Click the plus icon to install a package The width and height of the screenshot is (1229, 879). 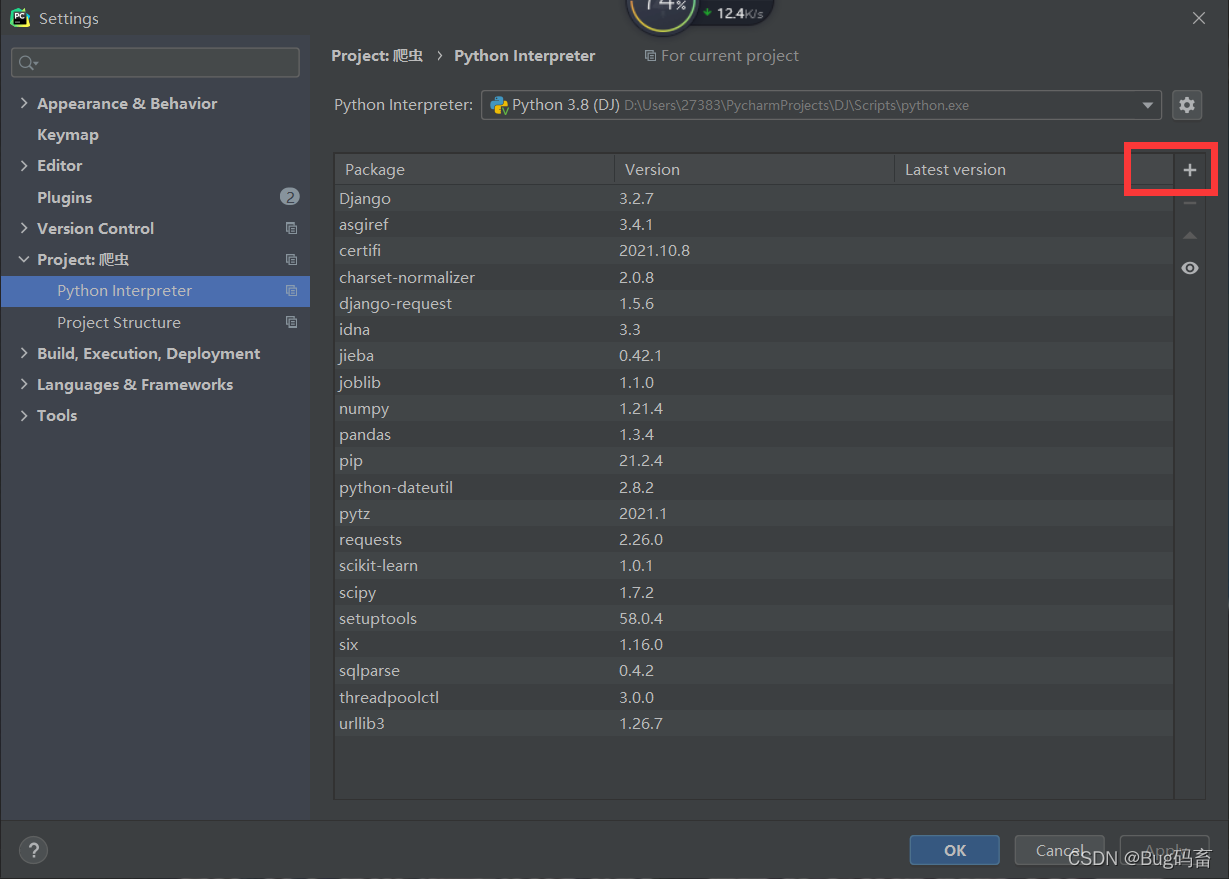pyautogui.click(x=1189, y=170)
